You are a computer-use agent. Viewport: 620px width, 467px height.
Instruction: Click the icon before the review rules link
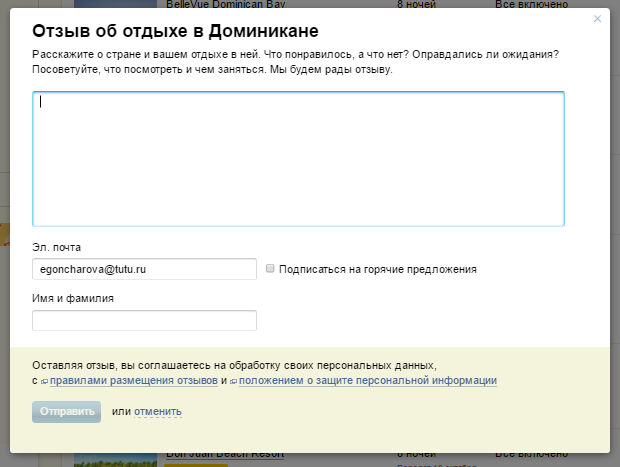tap(45, 381)
